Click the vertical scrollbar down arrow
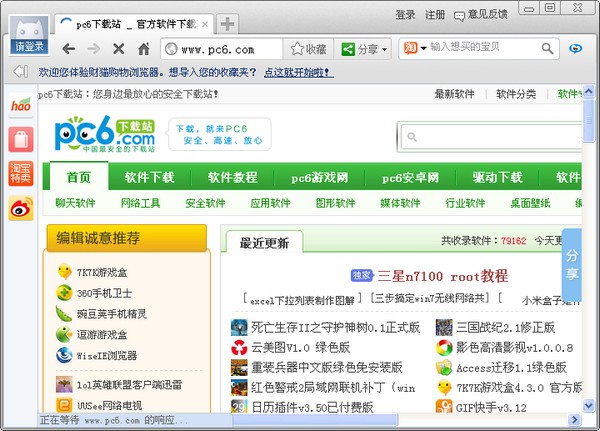Viewport: 600px width, 431px height. 589,405
